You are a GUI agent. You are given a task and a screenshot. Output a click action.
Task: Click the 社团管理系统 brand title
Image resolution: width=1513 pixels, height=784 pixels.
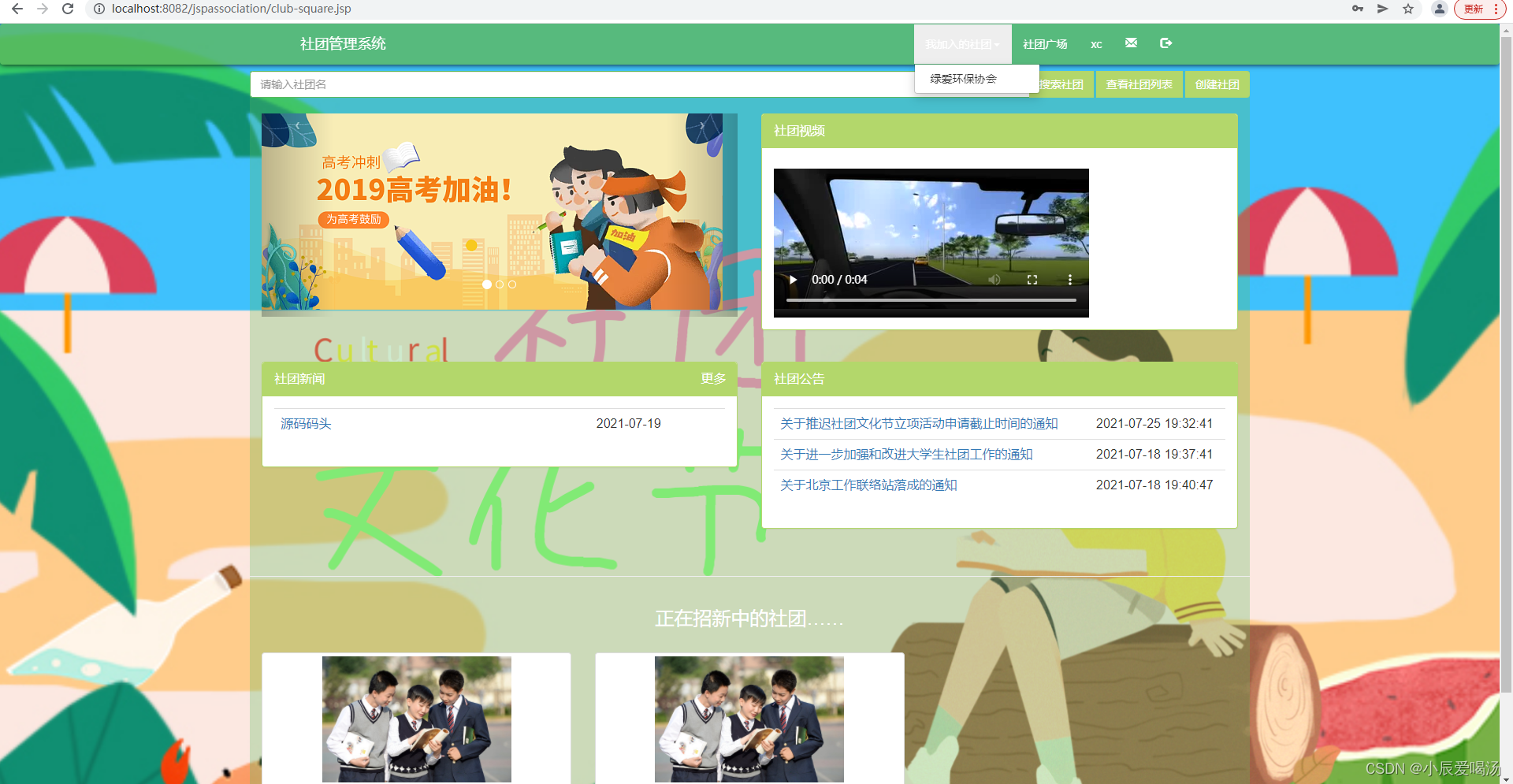[x=343, y=44]
